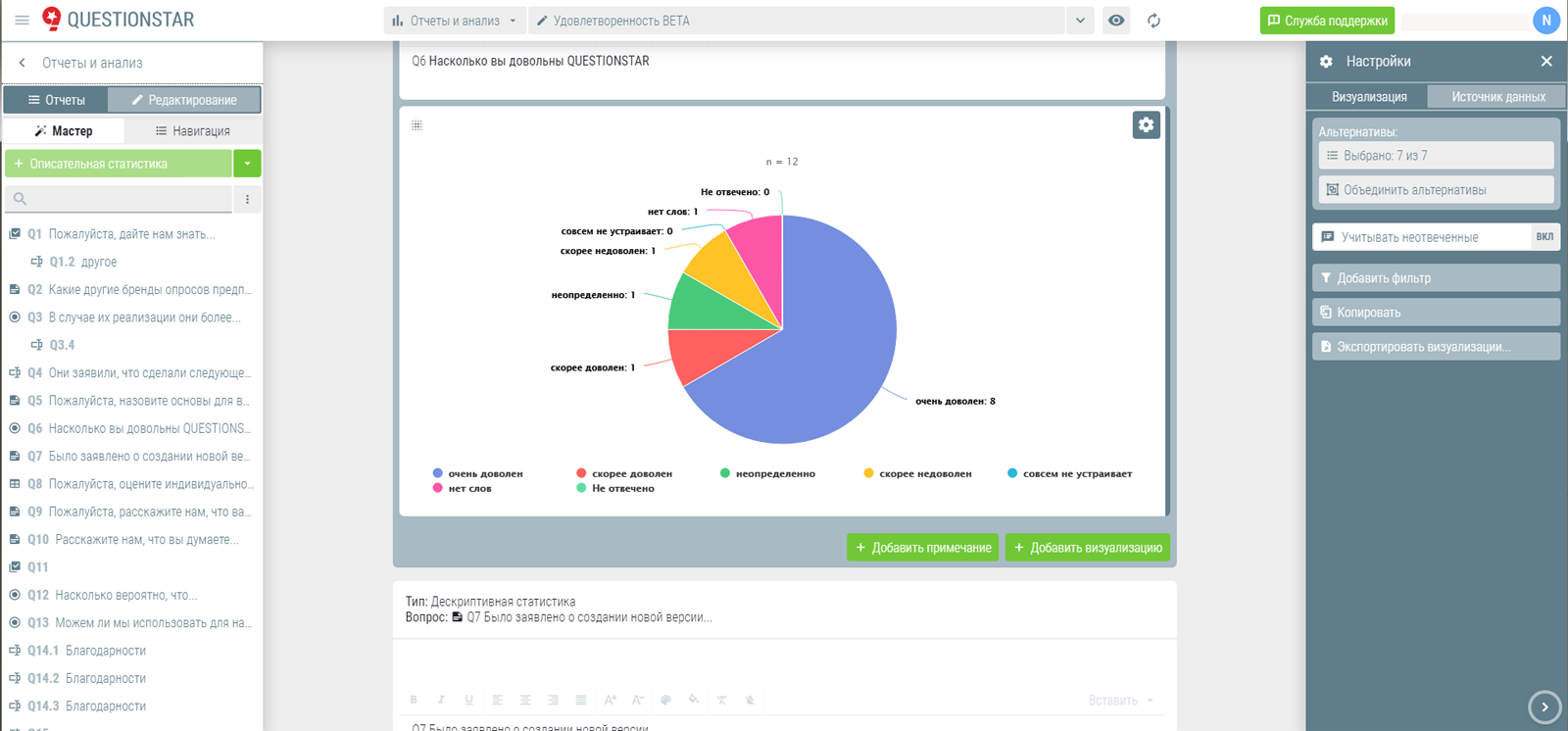Open text color palette in editor
1568x731 pixels.
[665, 700]
